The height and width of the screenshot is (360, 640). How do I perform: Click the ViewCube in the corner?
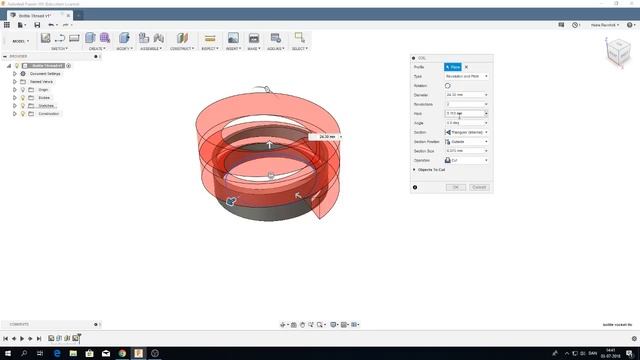click(x=618, y=52)
